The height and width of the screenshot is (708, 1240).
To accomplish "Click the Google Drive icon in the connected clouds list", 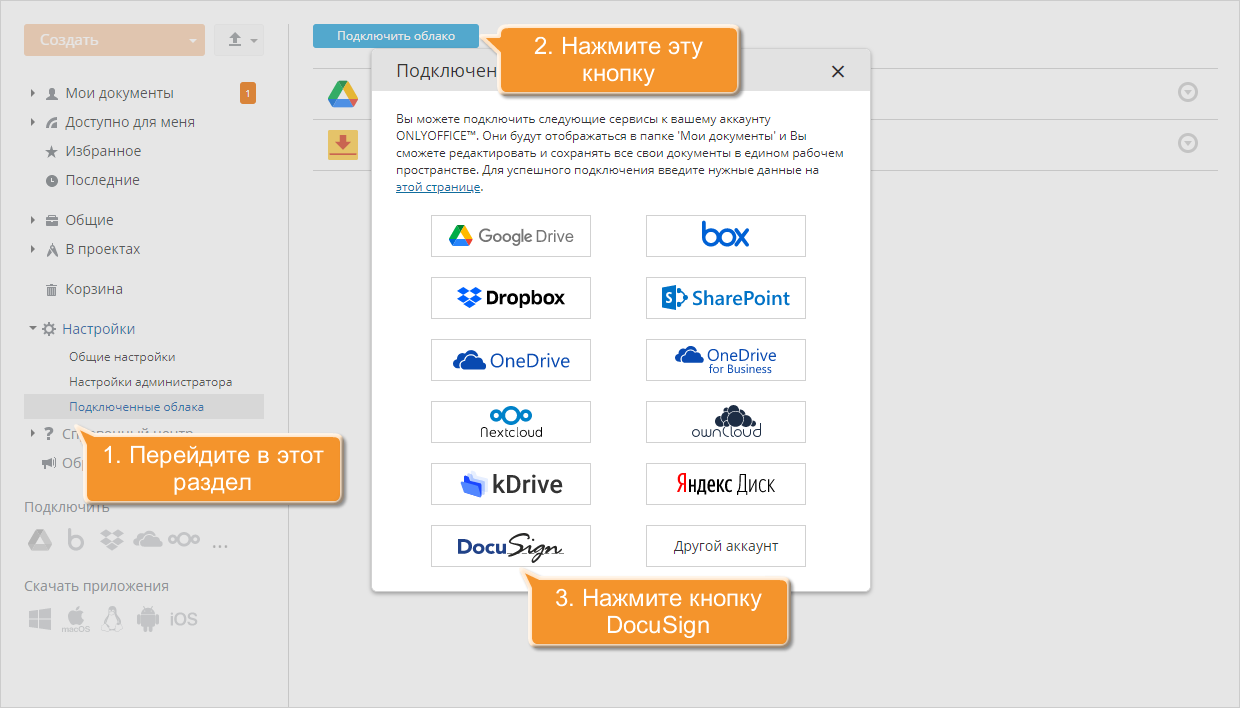I will click(343, 93).
